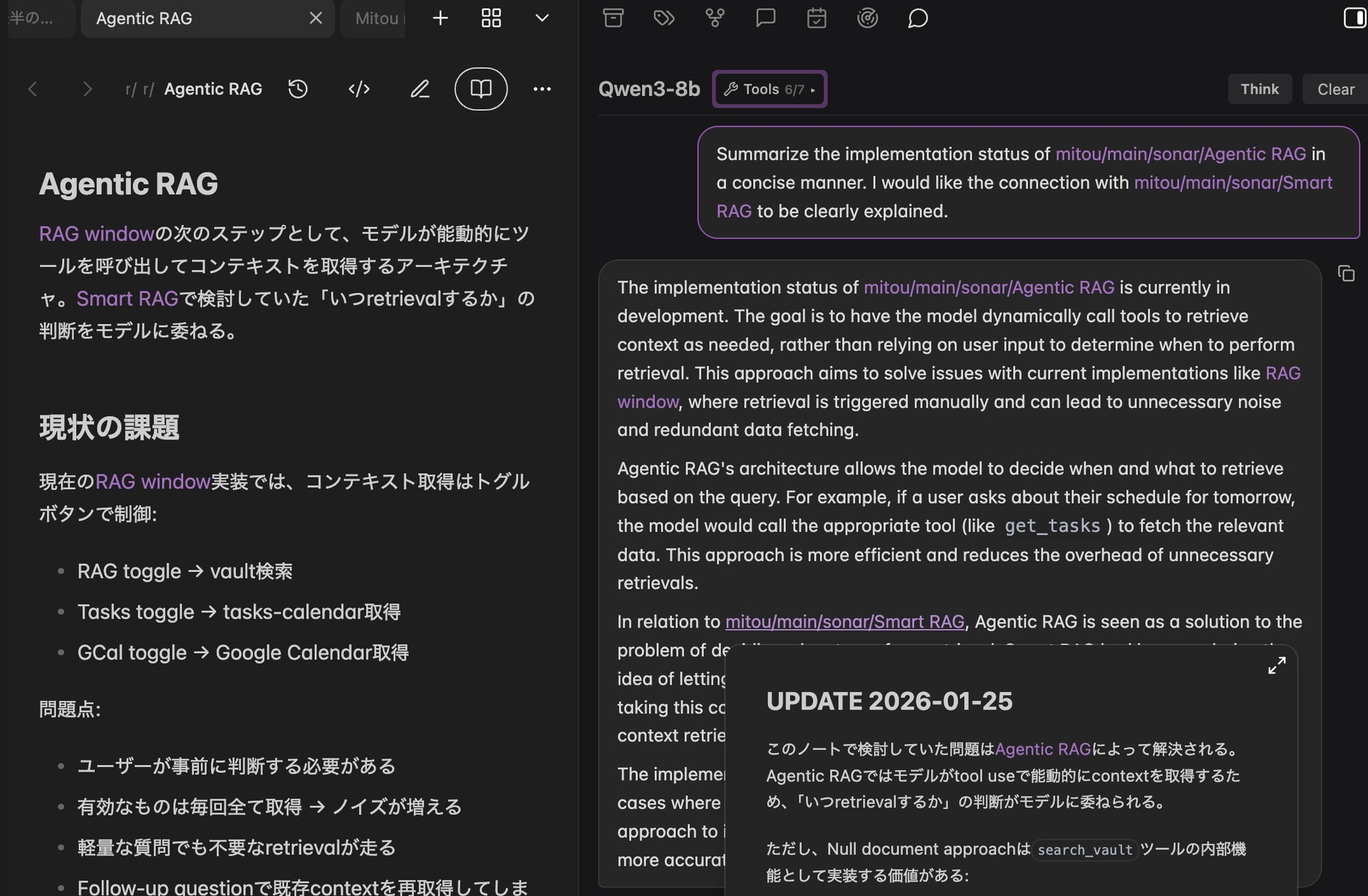Toggle reading view book icon
Image resolution: width=1368 pixels, height=896 pixels.
(481, 89)
